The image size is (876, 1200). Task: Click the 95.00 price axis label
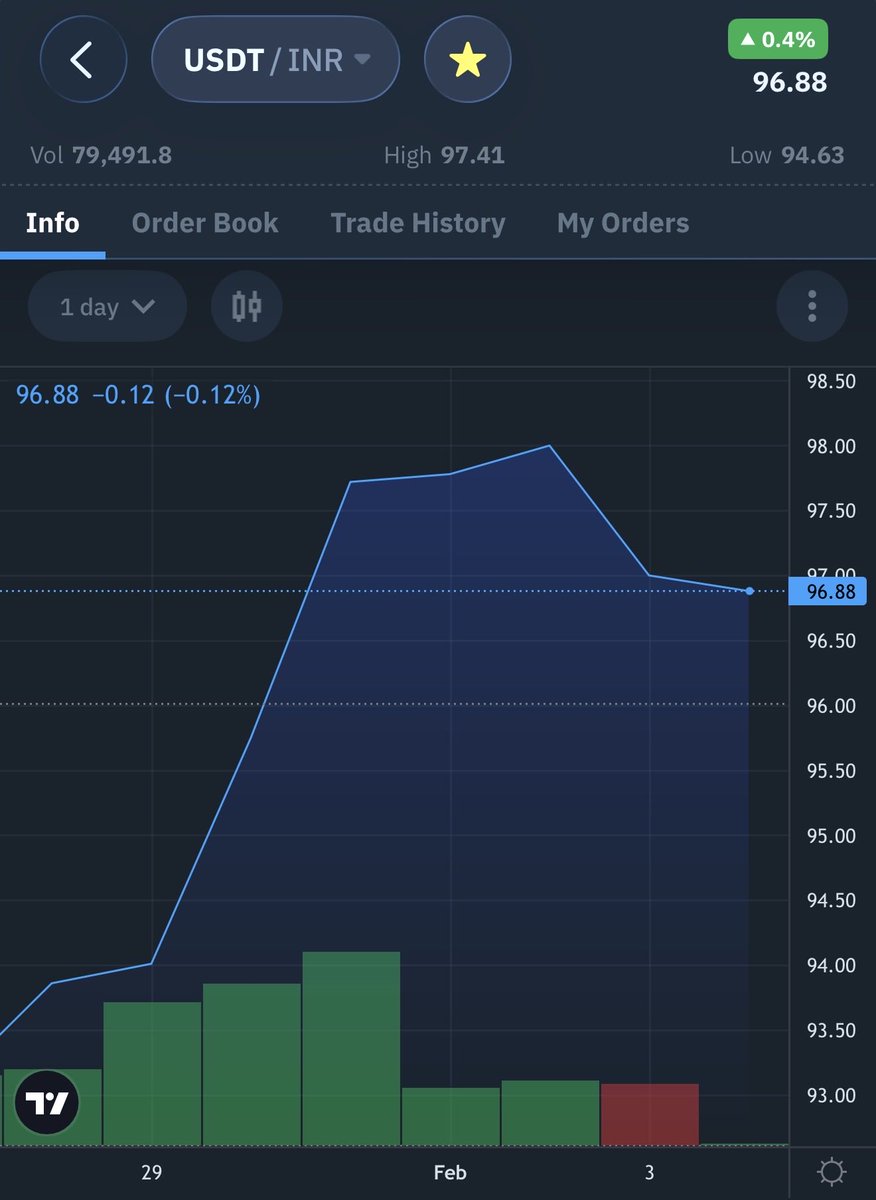(831, 836)
